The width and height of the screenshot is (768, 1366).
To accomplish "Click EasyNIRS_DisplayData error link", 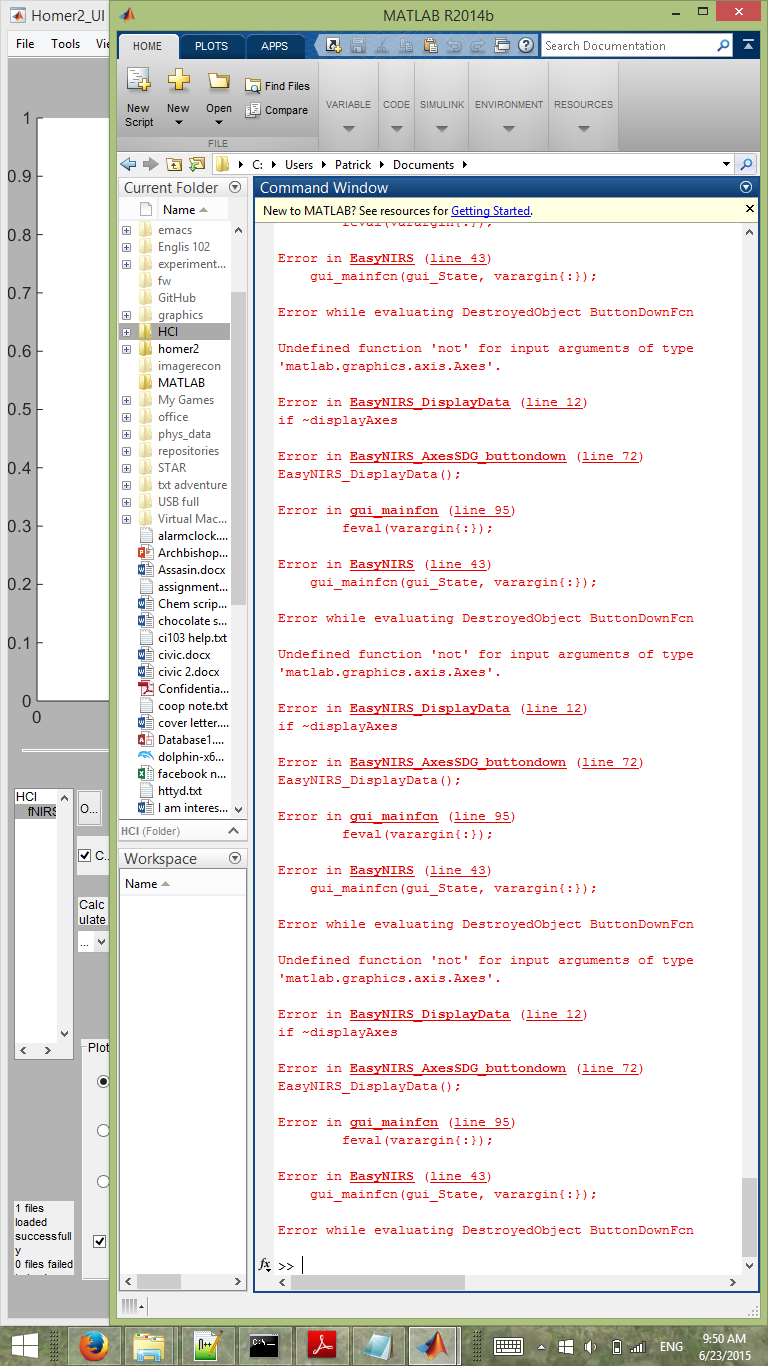I will point(429,402).
